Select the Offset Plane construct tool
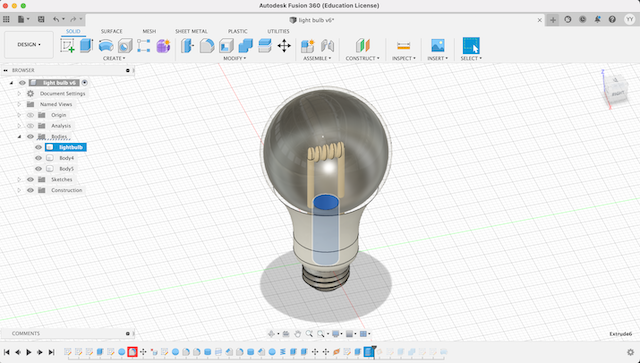This screenshot has width=640, height=363. 362,45
